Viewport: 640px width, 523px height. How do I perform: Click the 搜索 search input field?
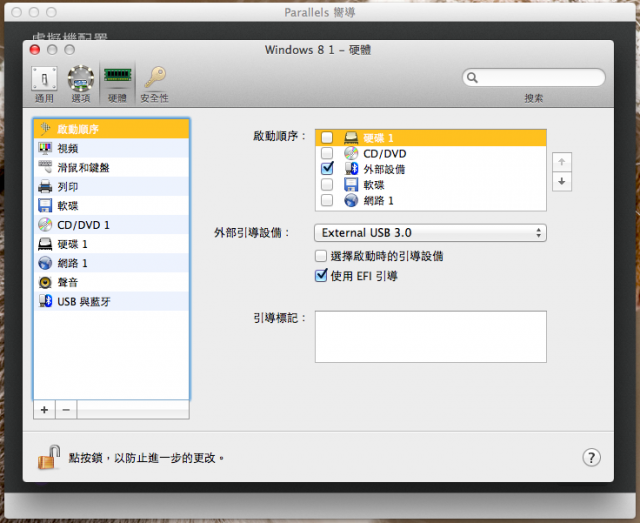pos(533,78)
